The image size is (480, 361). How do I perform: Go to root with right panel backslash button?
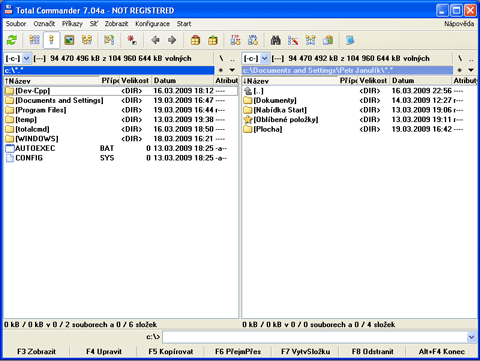(460, 59)
